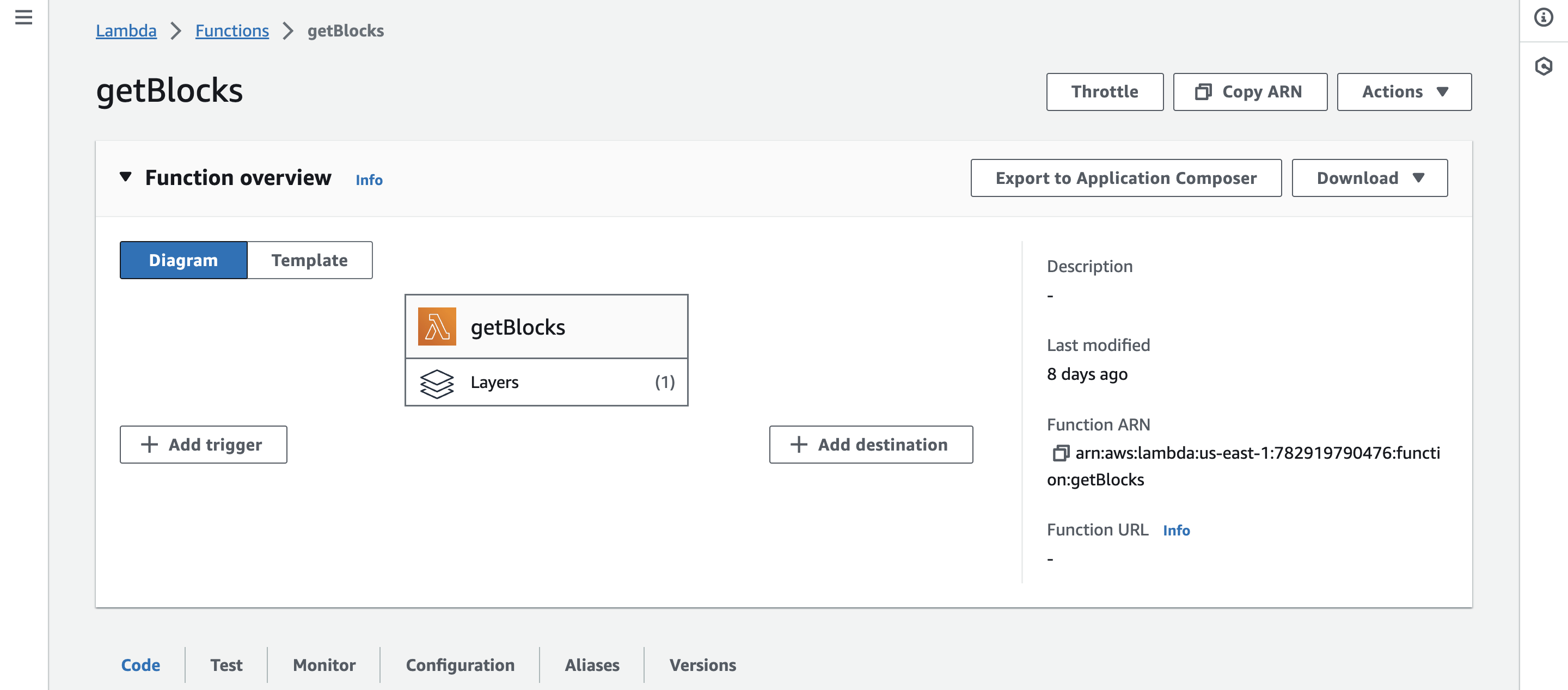
Task: Click Export to Application Composer
Action: click(1126, 178)
